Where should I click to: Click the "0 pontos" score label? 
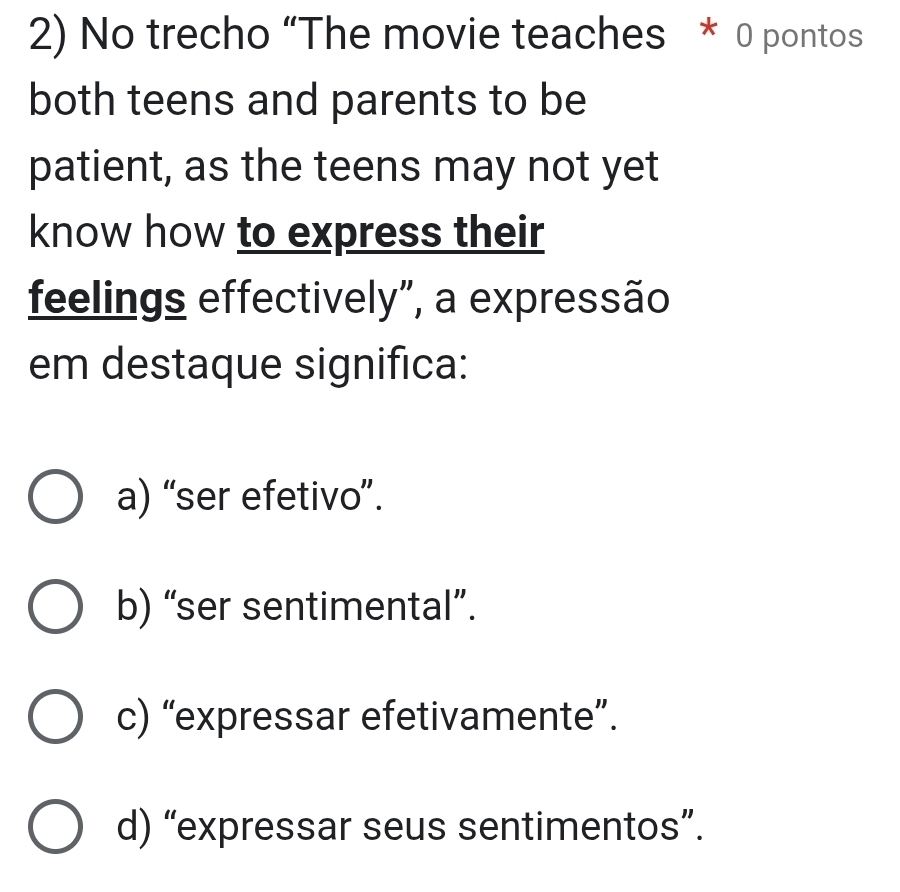click(x=799, y=37)
